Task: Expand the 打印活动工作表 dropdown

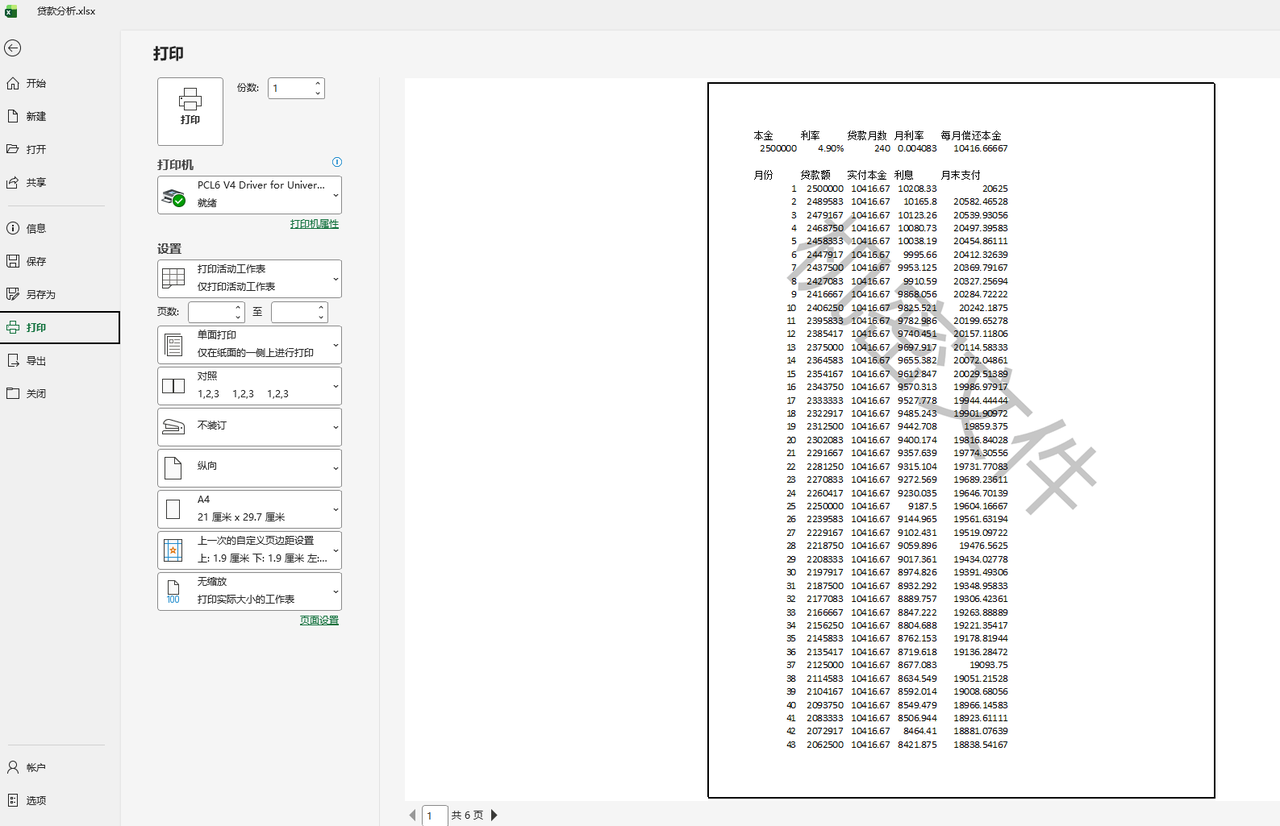Action: (249, 278)
